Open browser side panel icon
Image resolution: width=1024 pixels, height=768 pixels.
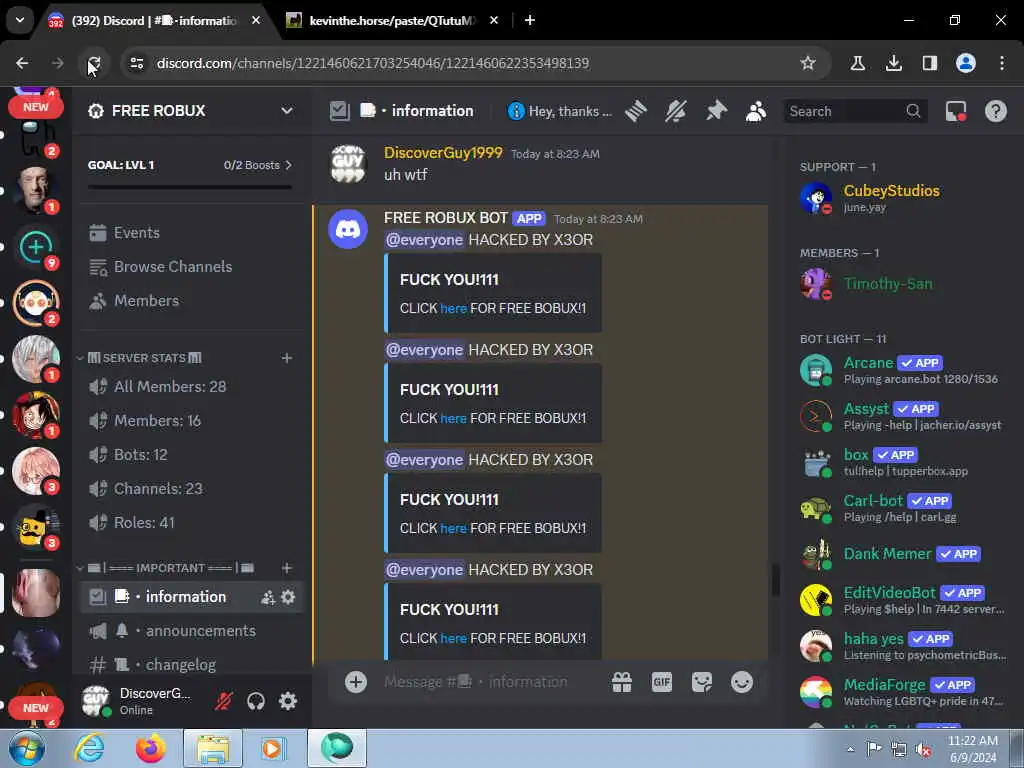click(929, 63)
